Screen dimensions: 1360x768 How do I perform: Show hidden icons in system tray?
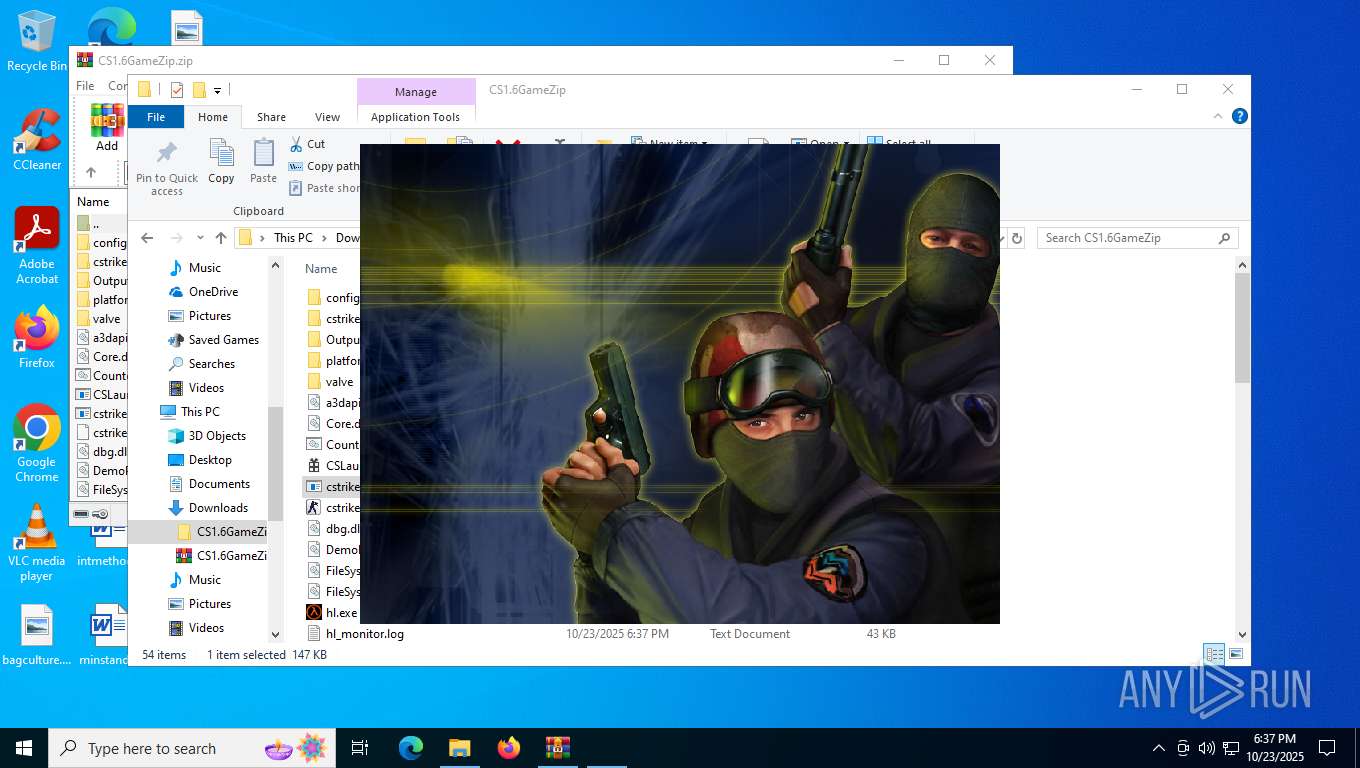(1159, 748)
